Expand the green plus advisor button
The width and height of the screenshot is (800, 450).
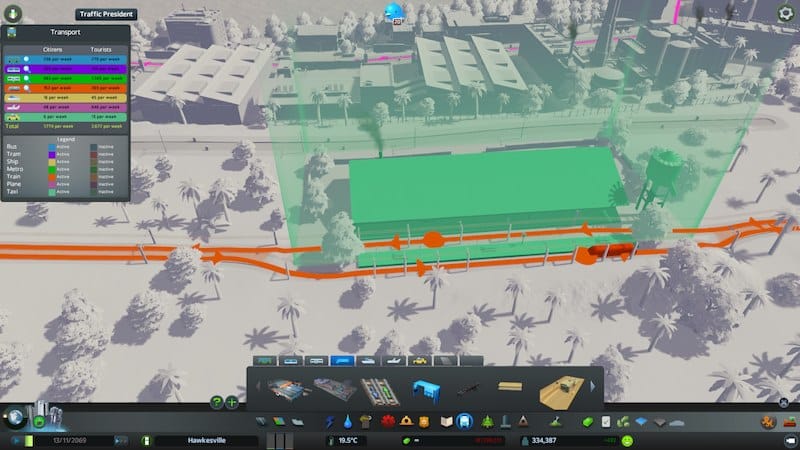tap(232, 402)
